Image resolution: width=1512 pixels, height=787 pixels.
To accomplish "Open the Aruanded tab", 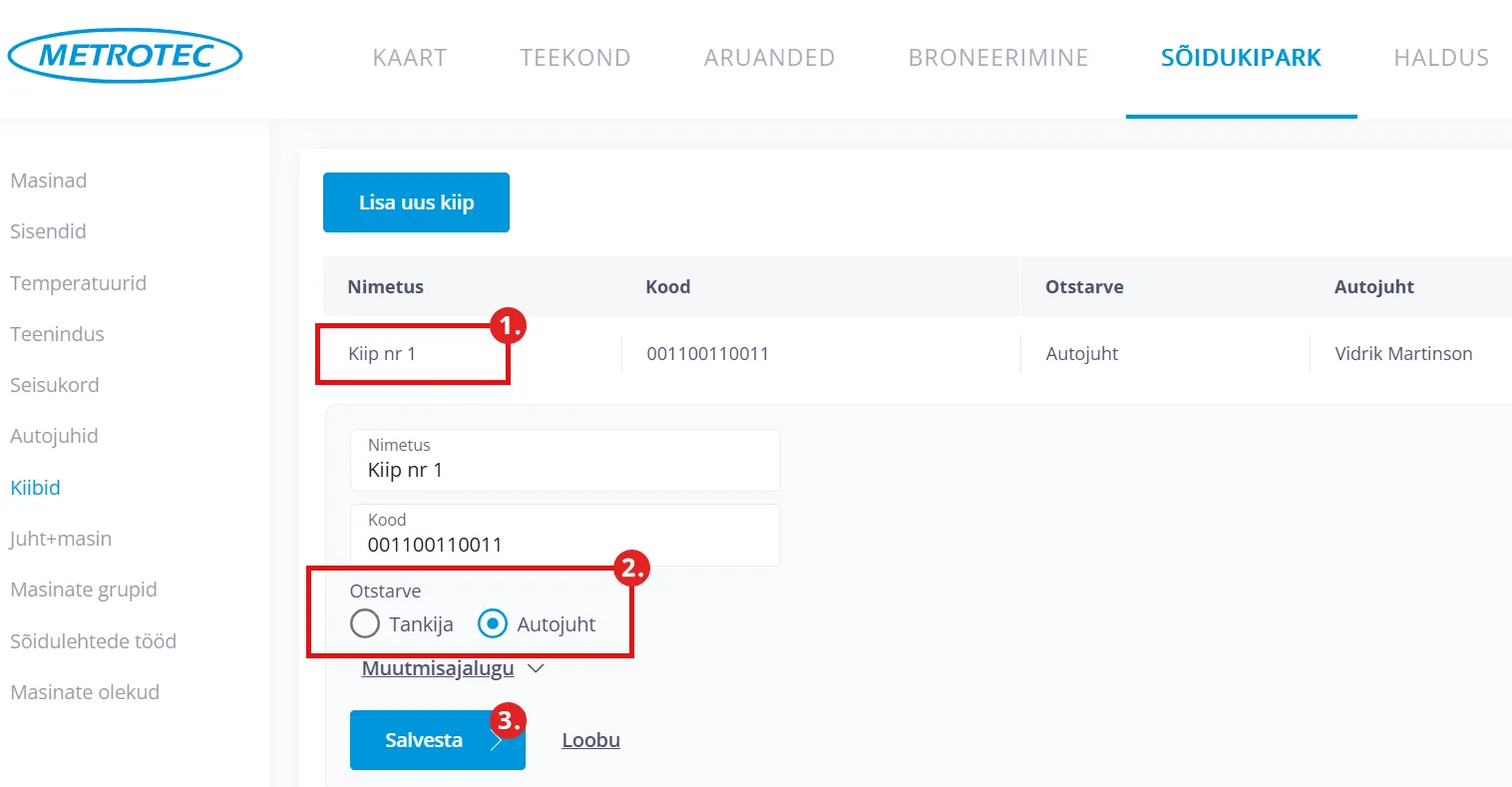I will coord(769,58).
